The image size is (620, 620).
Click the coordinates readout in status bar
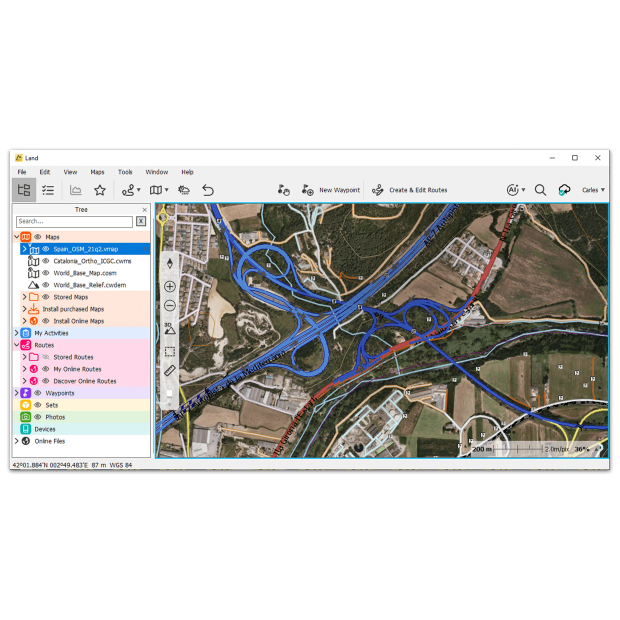pyautogui.click(x=50, y=465)
